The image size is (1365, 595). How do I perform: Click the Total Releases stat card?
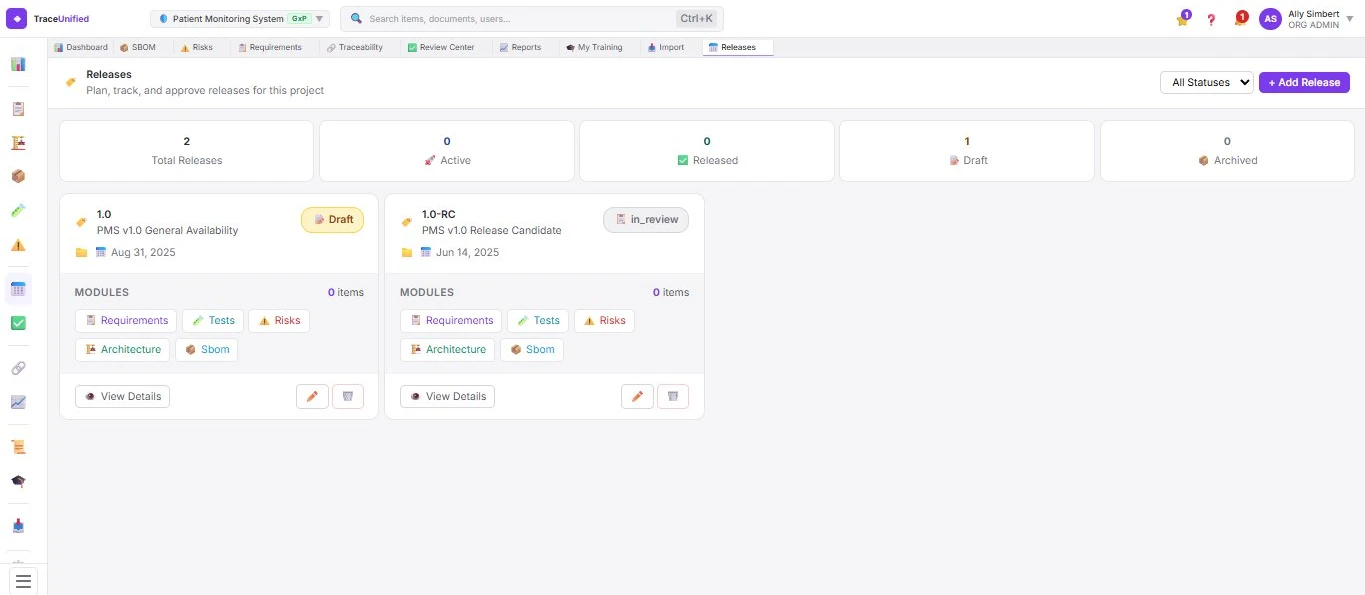coord(187,151)
